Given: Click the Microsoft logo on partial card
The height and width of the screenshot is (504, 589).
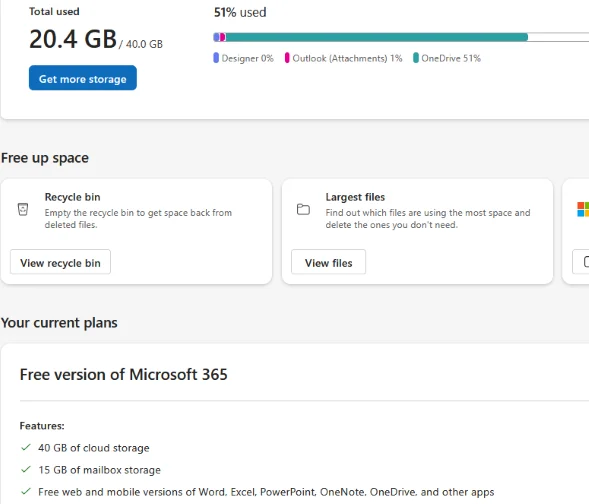Looking at the screenshot, I should pos(583,209).
